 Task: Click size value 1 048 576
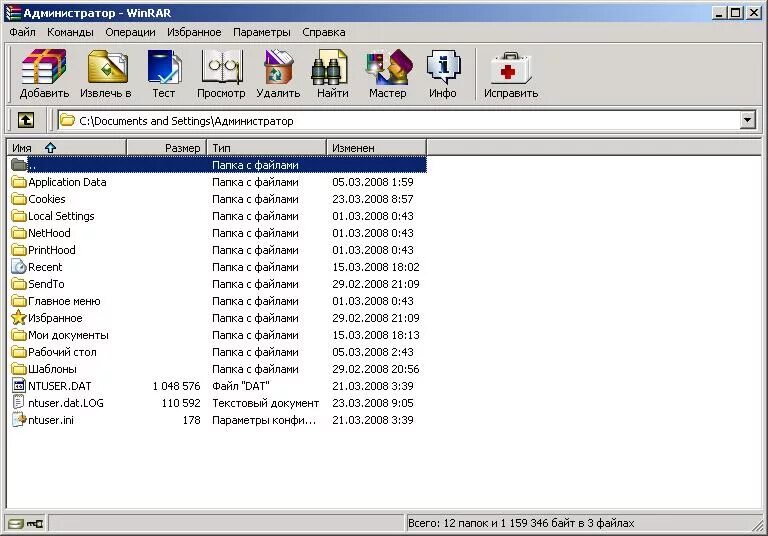coord(176,386)
